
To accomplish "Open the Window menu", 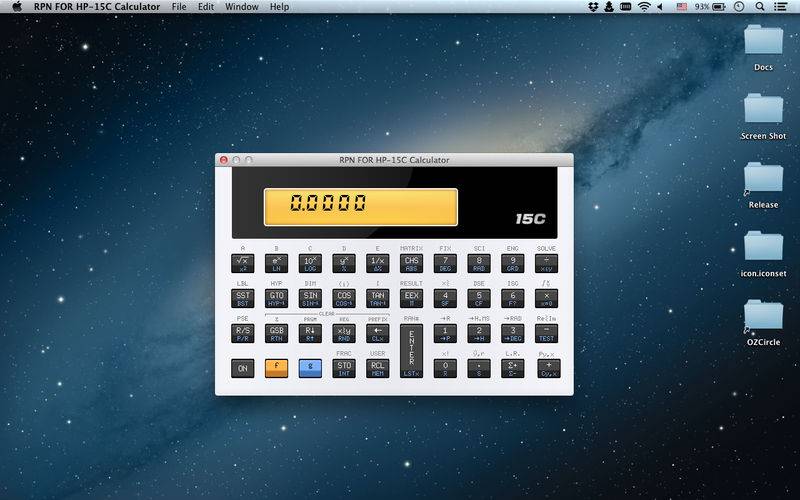I will click(242, 7).
